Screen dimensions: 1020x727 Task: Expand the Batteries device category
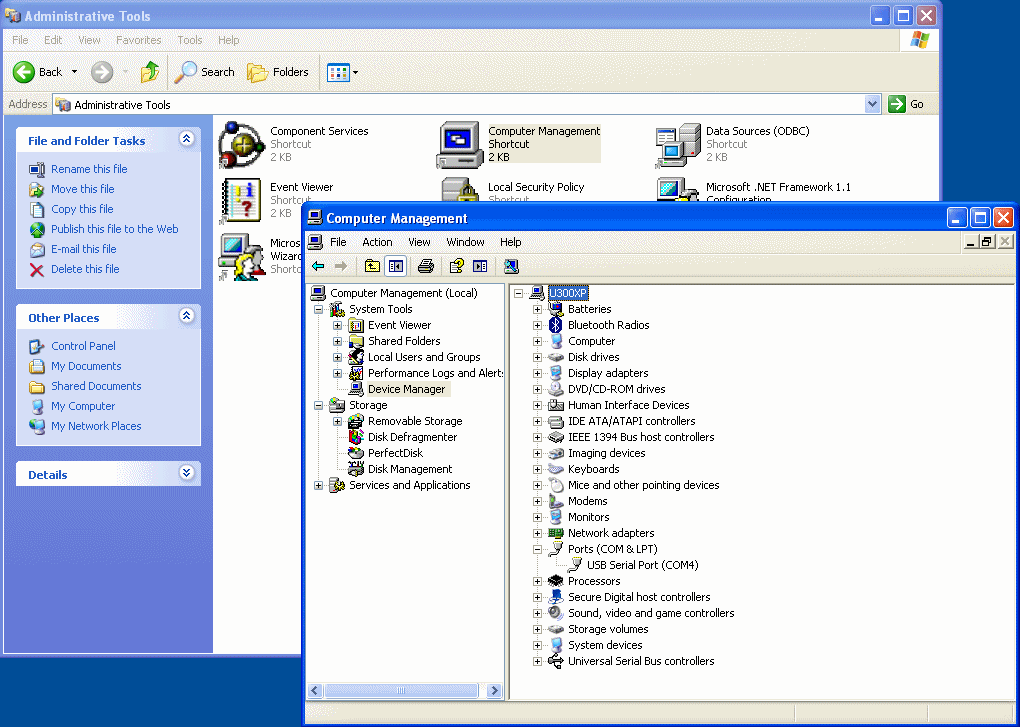point(537,310)
